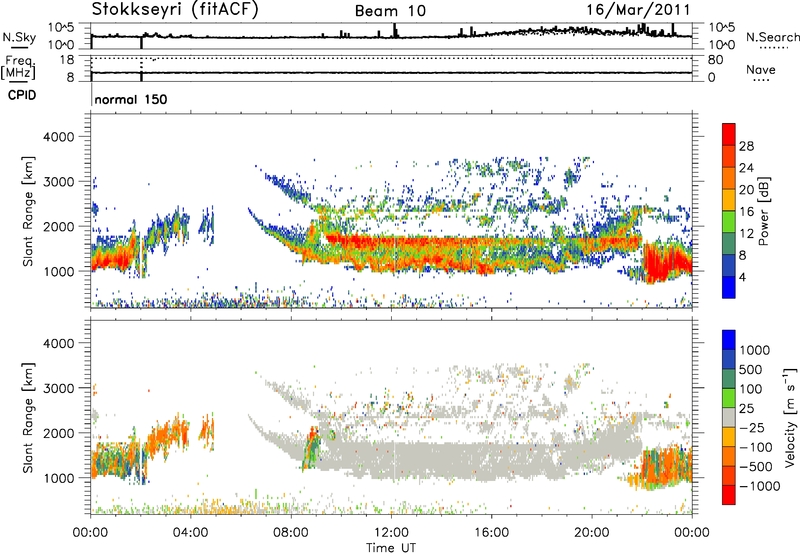The width and height of the screenshot is (800, 554).
Task: Click the 'normal 150' CPID text
Action: click(x=131, y=99)
